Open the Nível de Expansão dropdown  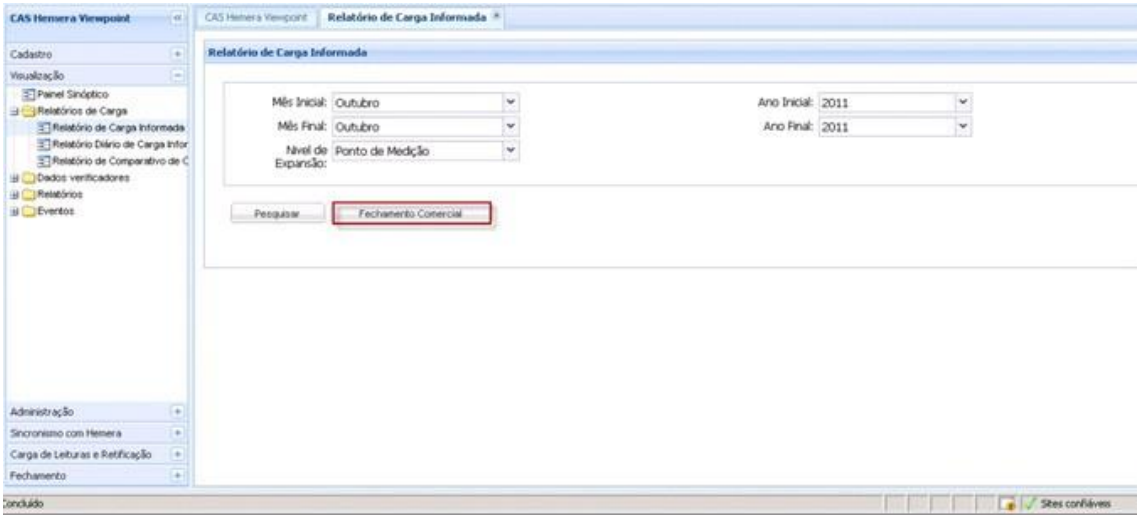(510, 150)
